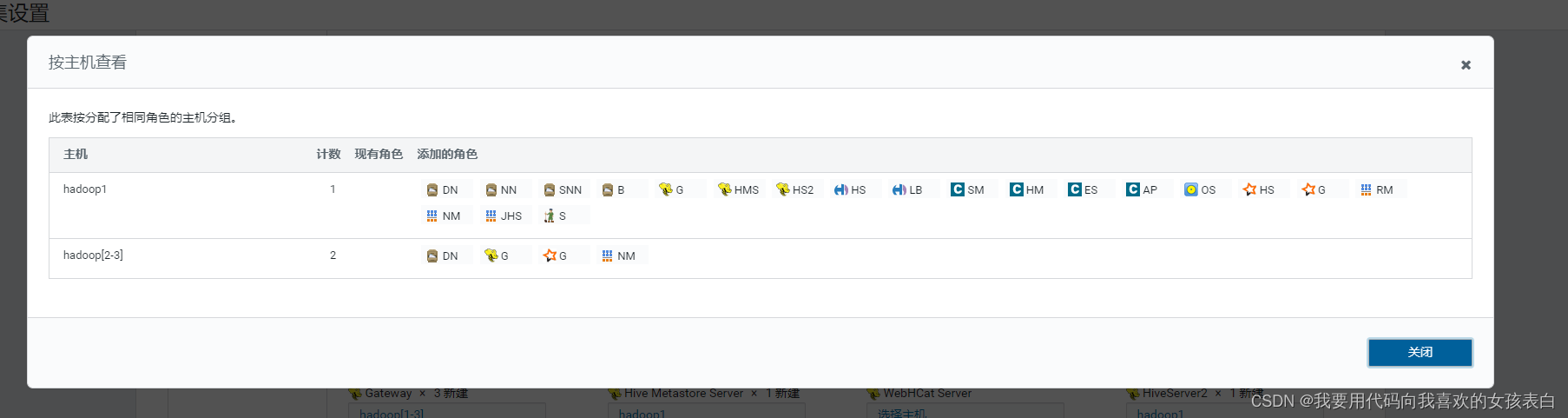Click the 主机 column header

pyautogui.click(x=76, y=154)
